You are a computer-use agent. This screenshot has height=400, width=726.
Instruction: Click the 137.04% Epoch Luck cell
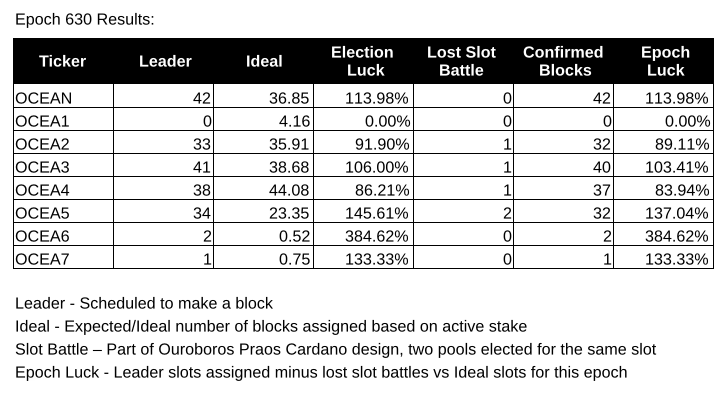point(663,212)
